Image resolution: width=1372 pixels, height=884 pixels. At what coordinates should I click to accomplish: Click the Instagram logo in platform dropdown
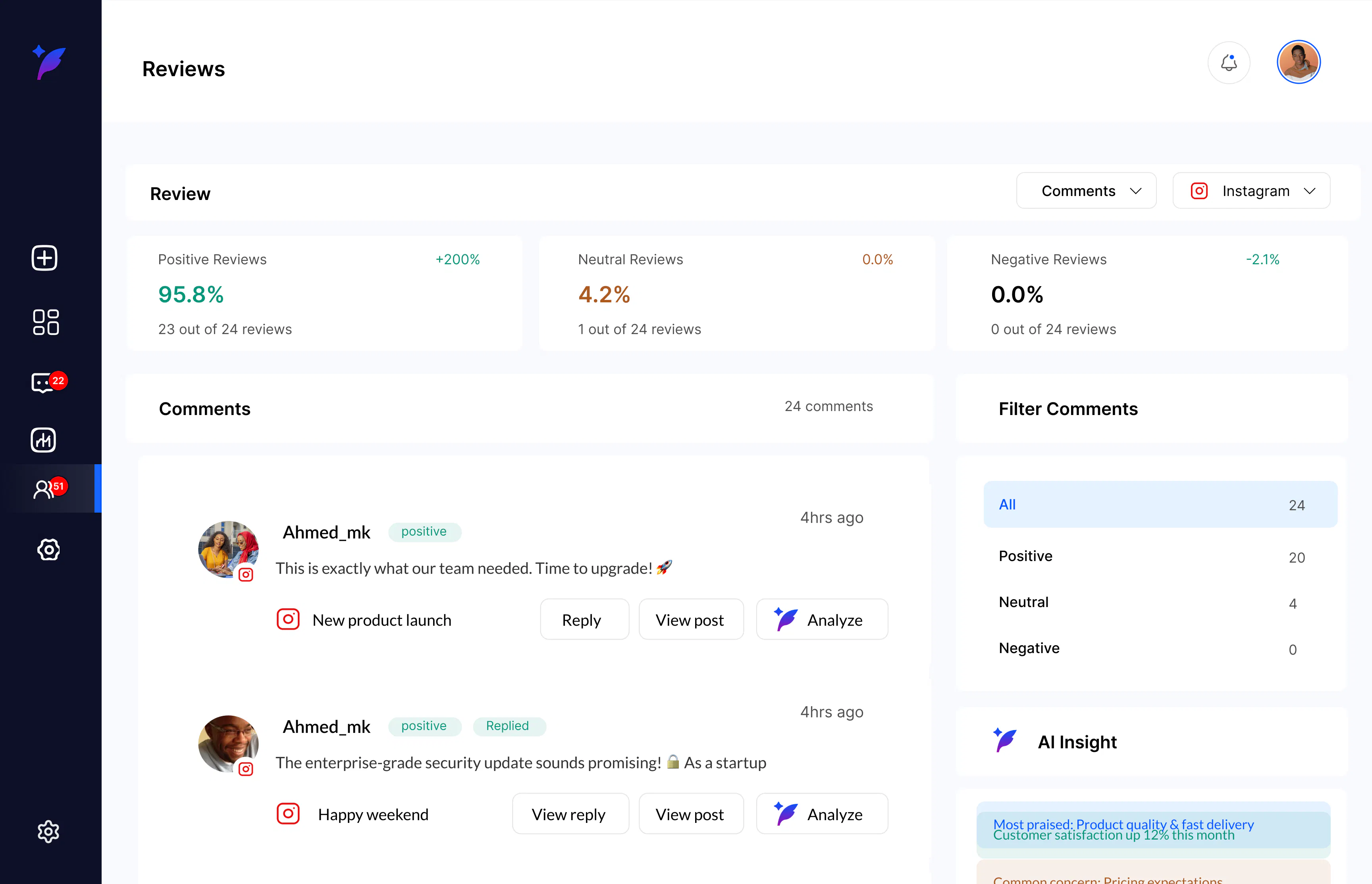tap(1199, 190)
